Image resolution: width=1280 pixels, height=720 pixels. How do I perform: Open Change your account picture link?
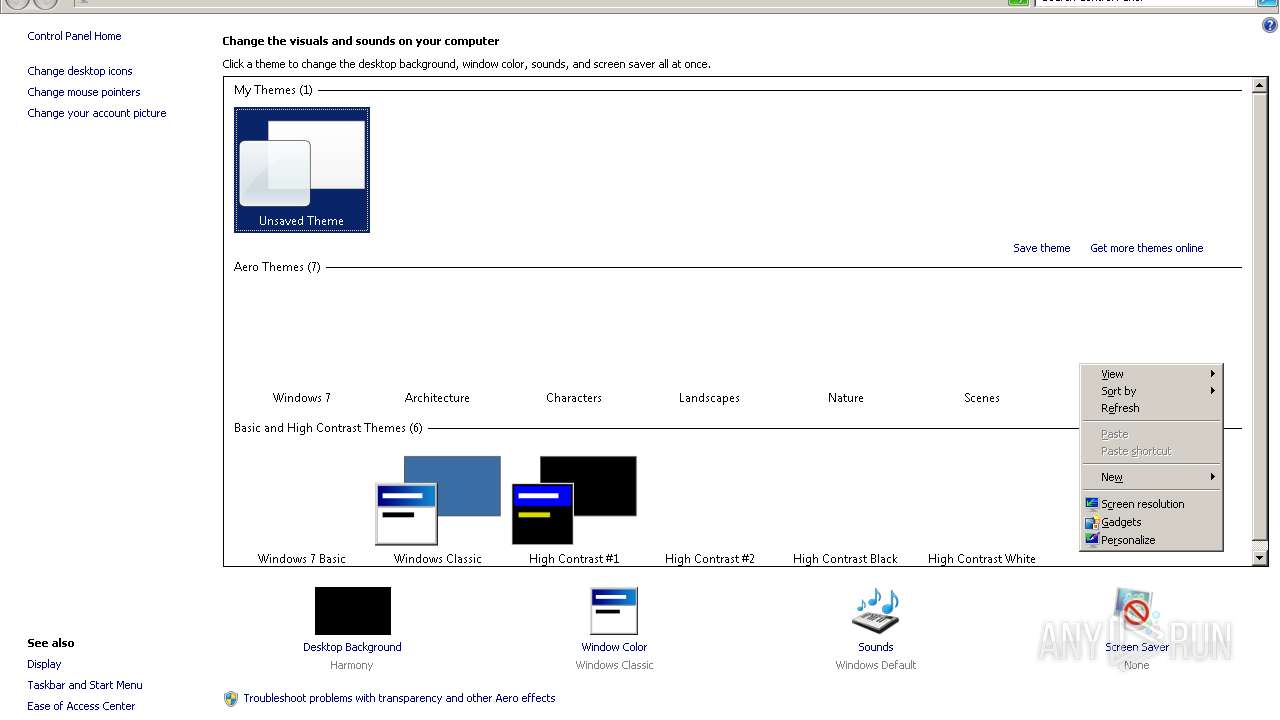[x=97, y=113]
